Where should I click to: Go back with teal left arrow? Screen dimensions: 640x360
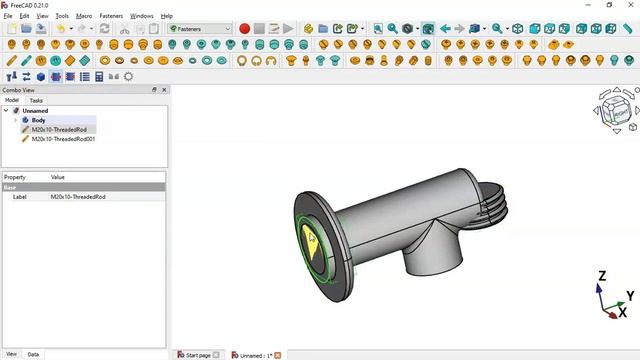(445, 29)
